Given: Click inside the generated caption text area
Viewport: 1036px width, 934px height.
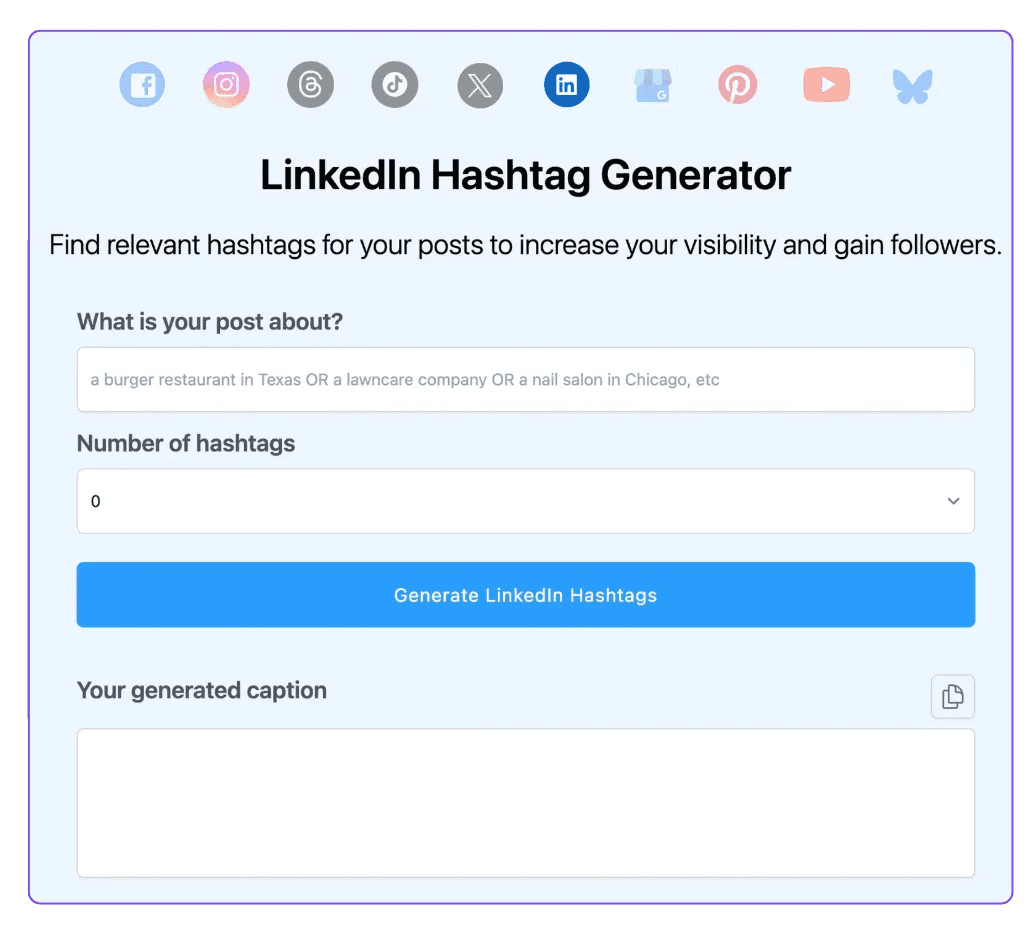Looking at the screenshot, I should tap(526, 803).
